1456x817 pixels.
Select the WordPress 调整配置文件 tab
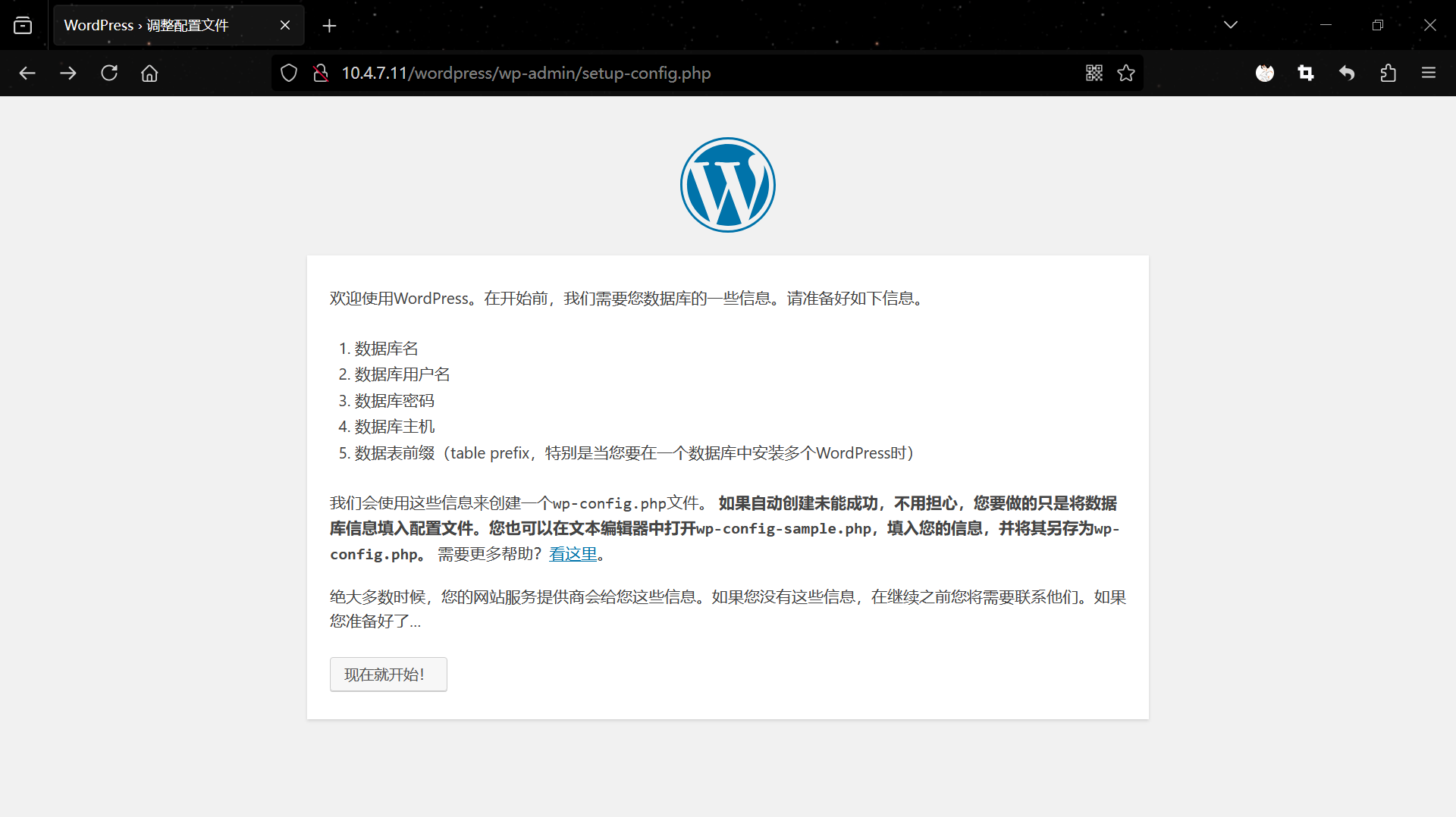(x=179, y=25)
